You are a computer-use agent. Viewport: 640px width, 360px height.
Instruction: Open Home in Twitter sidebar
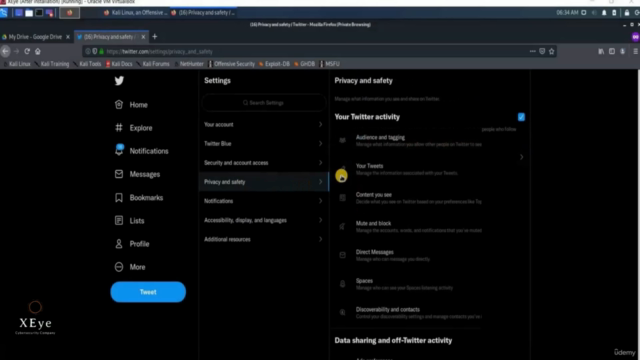click(x=131, y=104)
